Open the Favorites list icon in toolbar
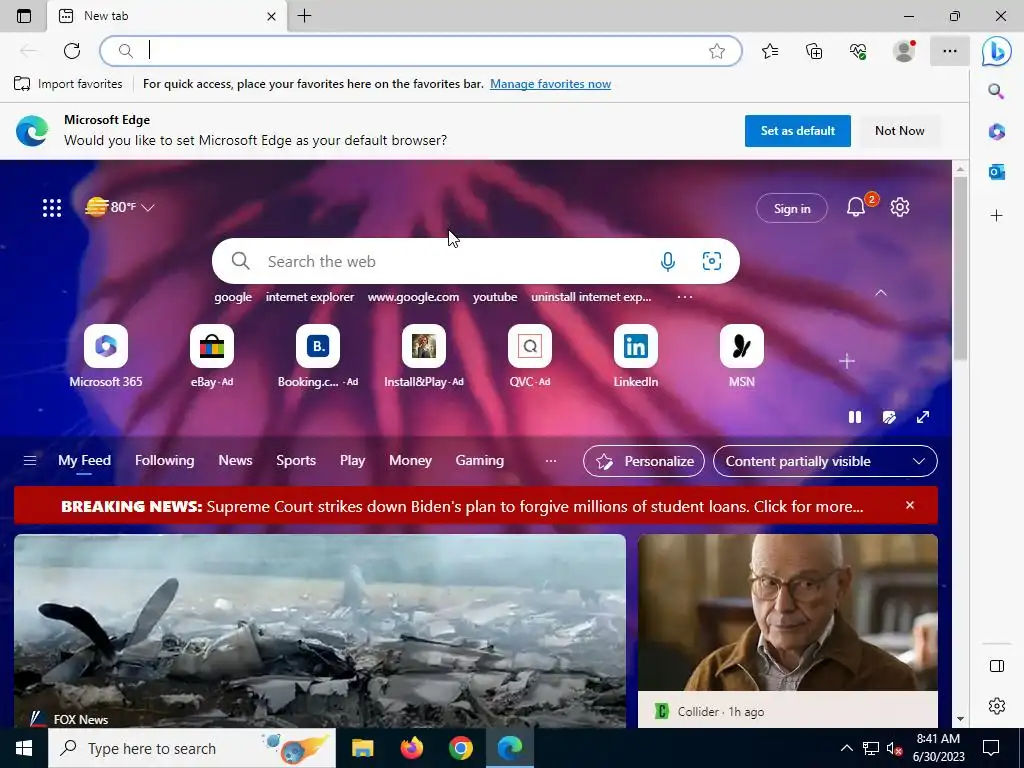Screen dimensions: 1024x768 770,51
